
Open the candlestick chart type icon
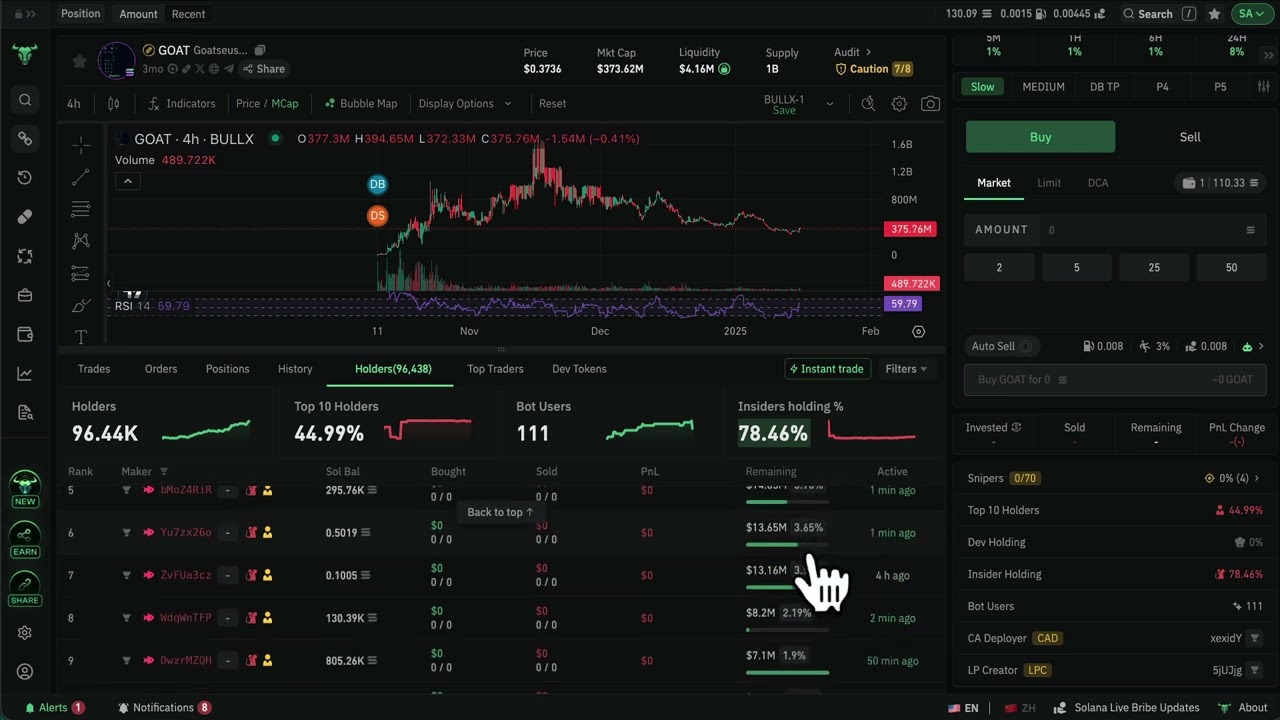click(x=114, y=104)
